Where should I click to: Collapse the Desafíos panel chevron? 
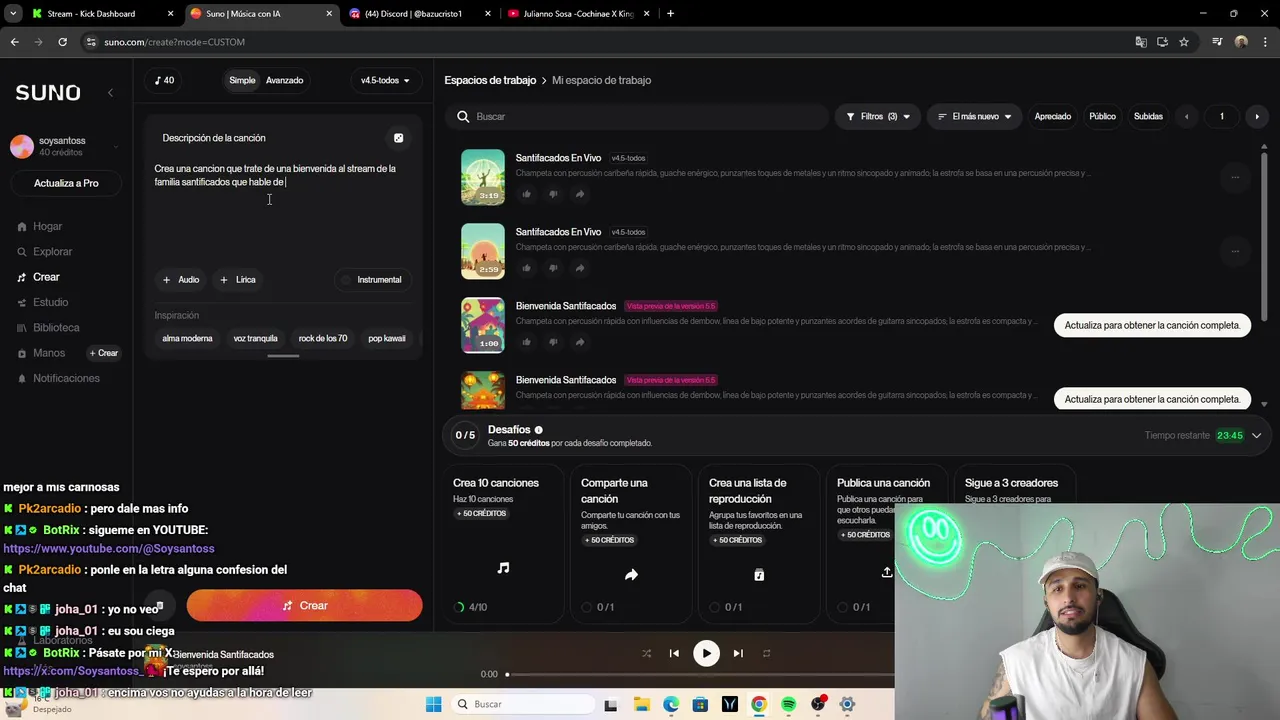1256,435
